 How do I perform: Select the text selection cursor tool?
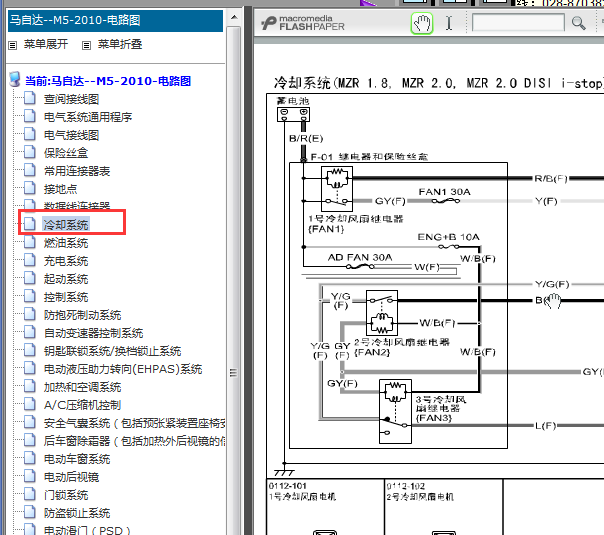click(x=449, y=23)
